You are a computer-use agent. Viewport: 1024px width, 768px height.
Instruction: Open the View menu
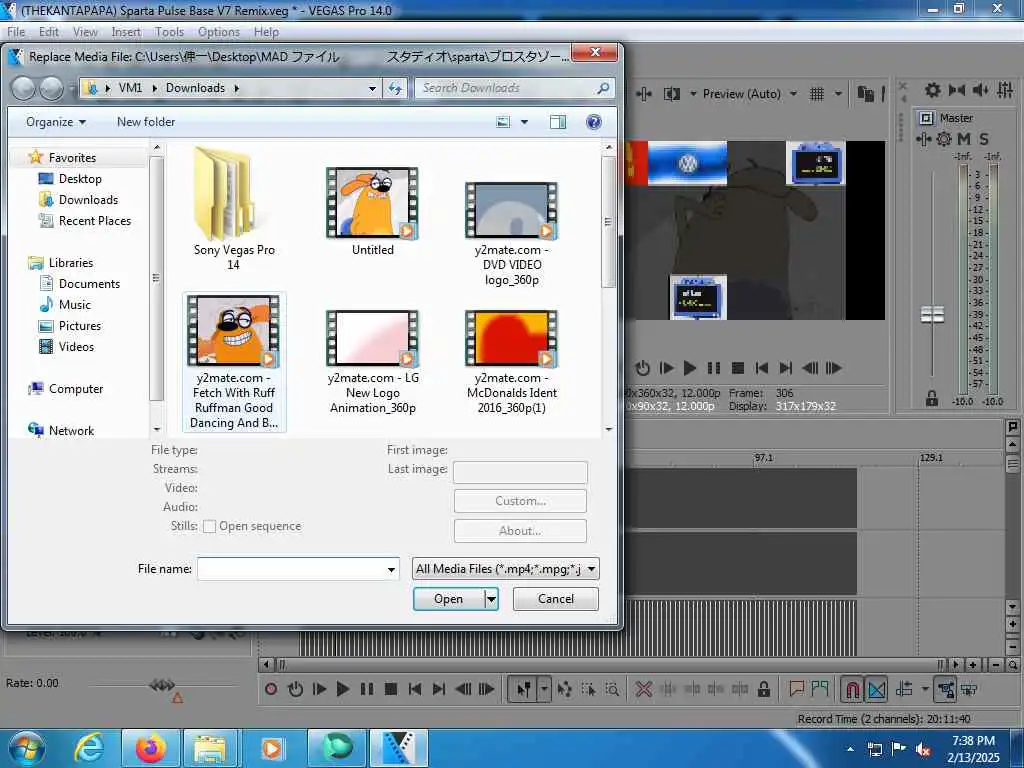click(85, 32)
